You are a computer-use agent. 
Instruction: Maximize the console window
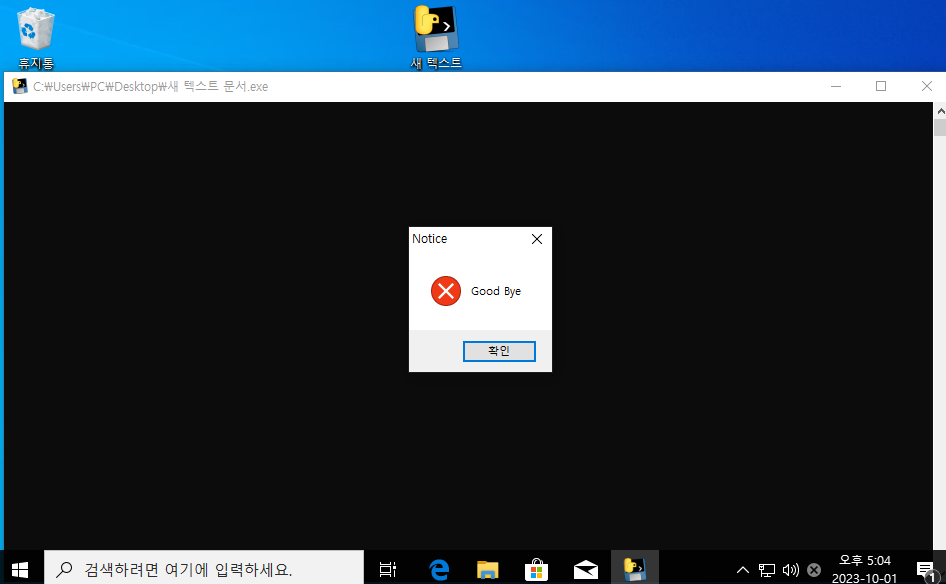click(881, 86)
